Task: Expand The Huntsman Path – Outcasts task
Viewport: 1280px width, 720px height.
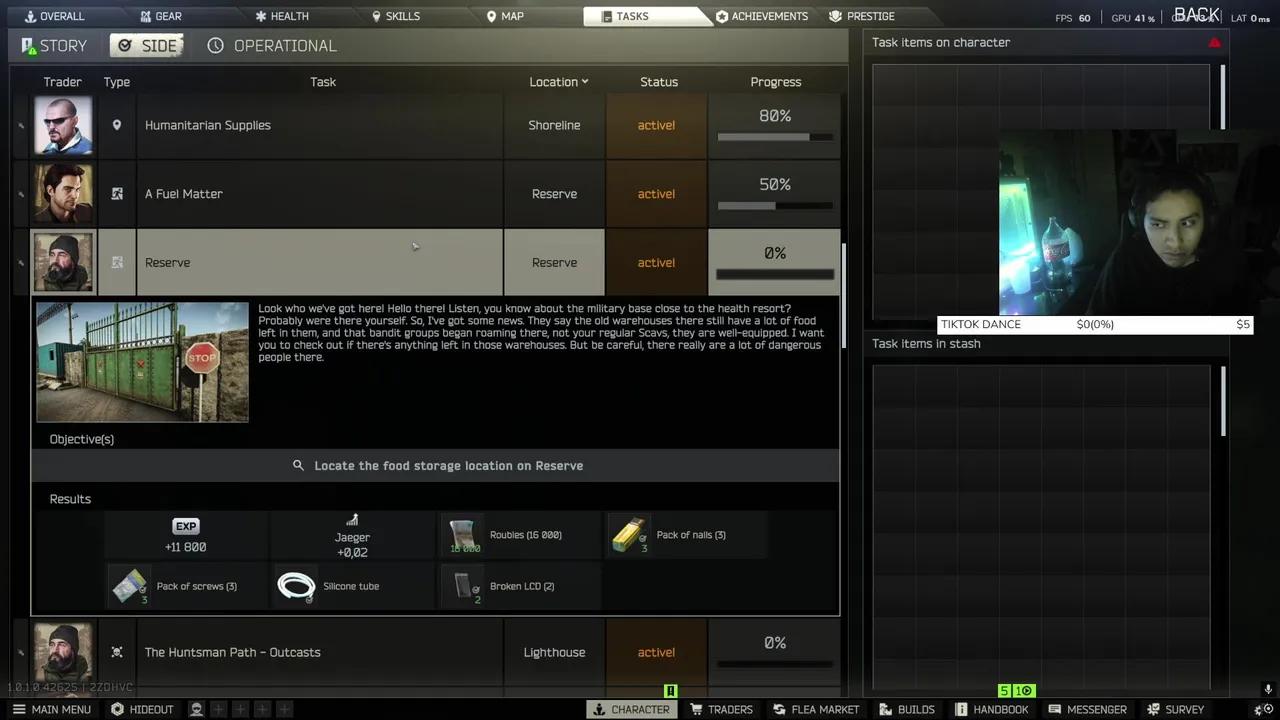Action: tap(320, 652)
